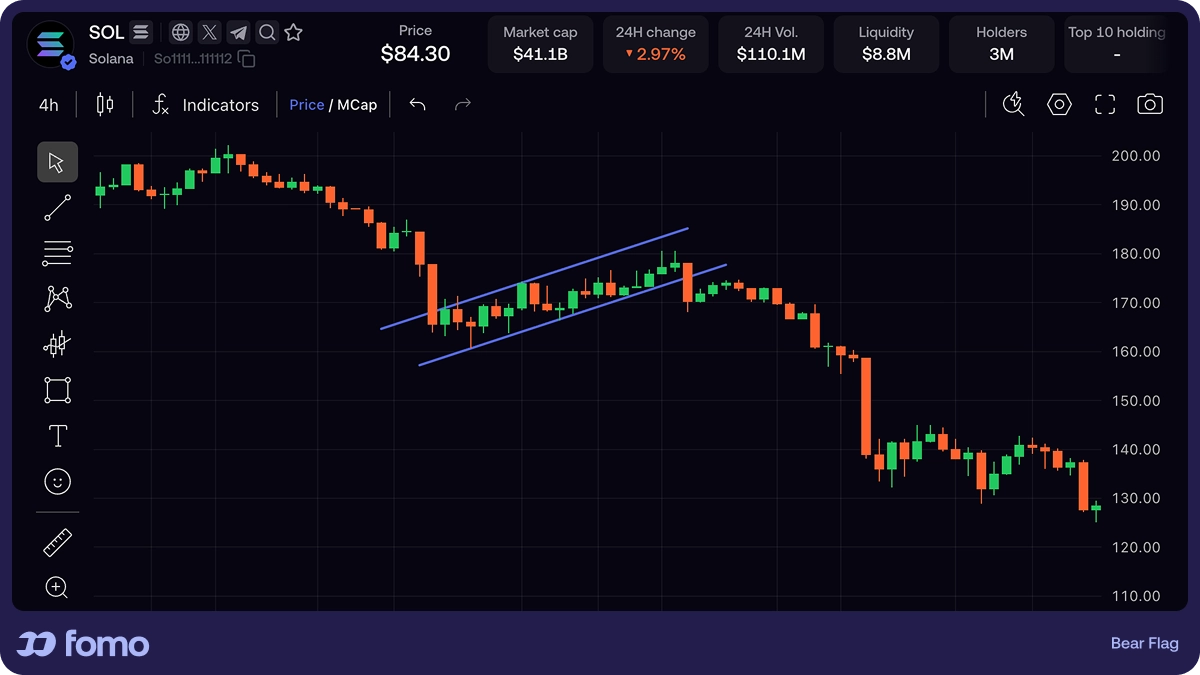Click the Solana name label
Image resolution: width=1200 pixels, height=675 pixels.
(111, 59)
